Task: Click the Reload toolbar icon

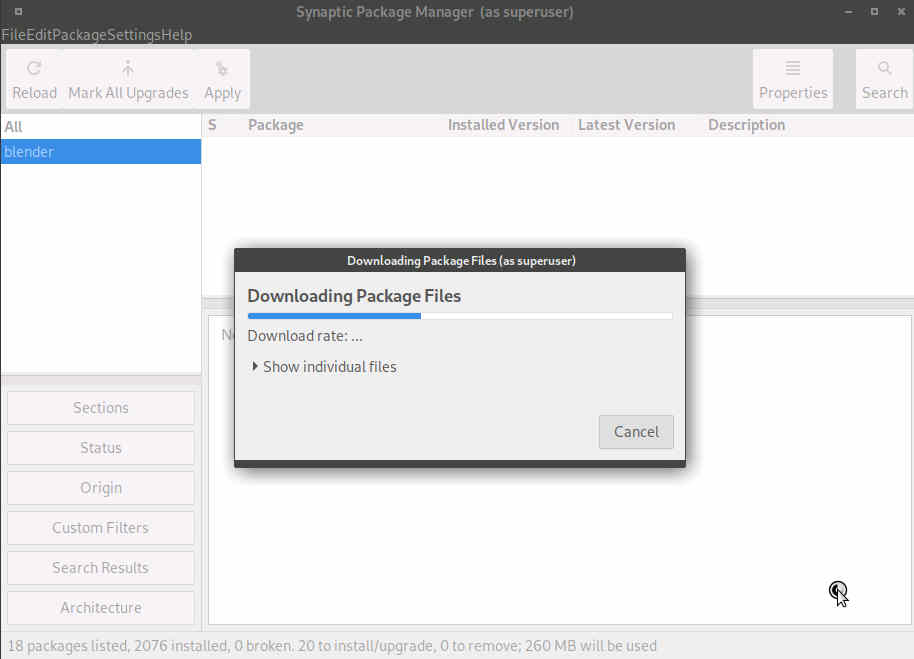Action: [34, 79]
